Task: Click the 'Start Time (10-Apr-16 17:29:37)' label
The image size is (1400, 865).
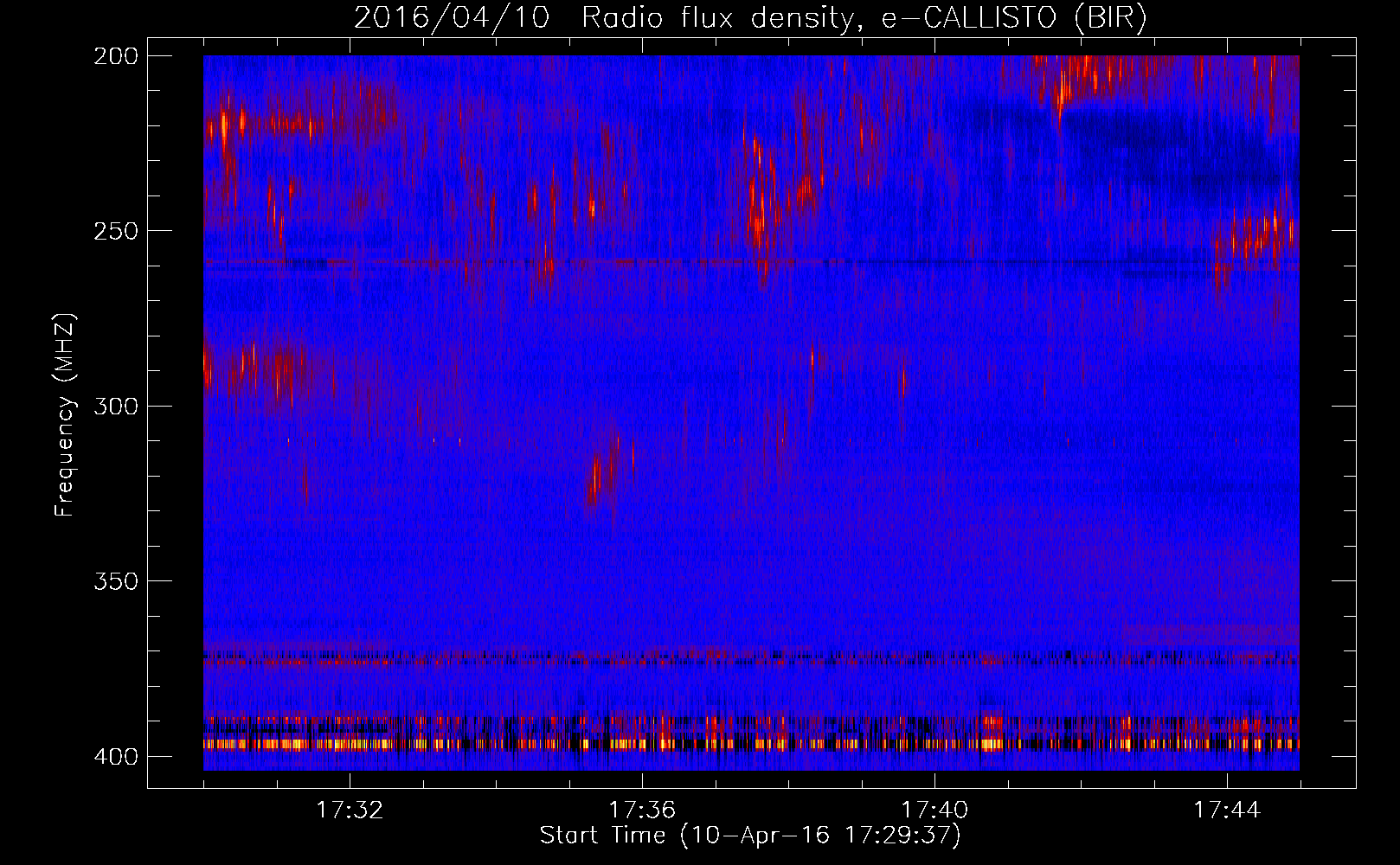Action: click(750, 836)
